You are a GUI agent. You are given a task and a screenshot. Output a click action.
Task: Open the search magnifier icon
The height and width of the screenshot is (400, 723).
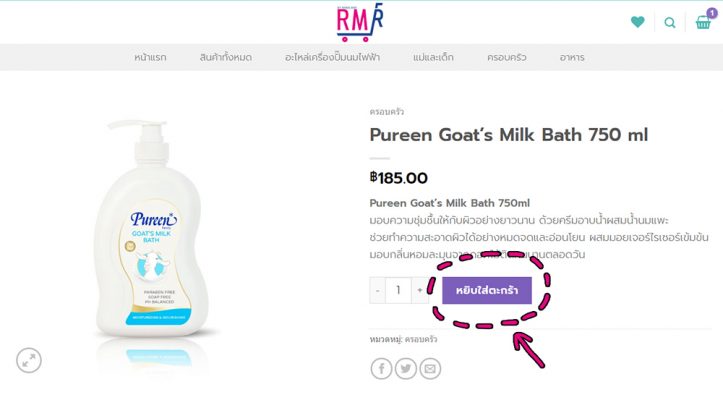click(x=670, y=22)
